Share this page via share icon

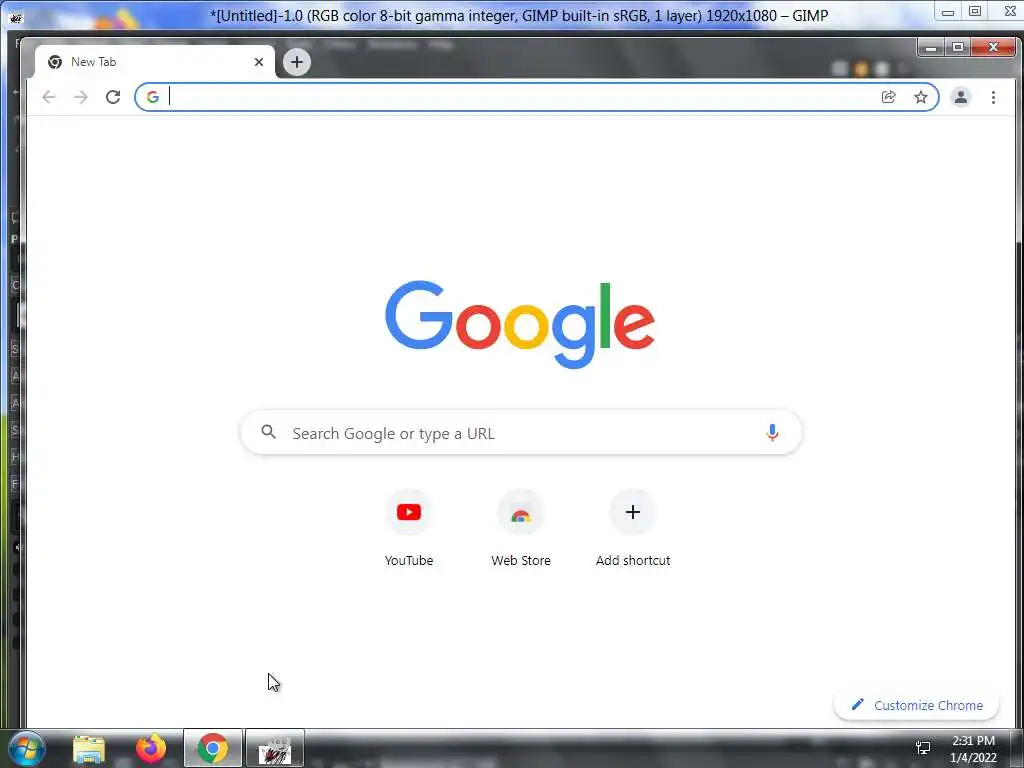point(888,97)
